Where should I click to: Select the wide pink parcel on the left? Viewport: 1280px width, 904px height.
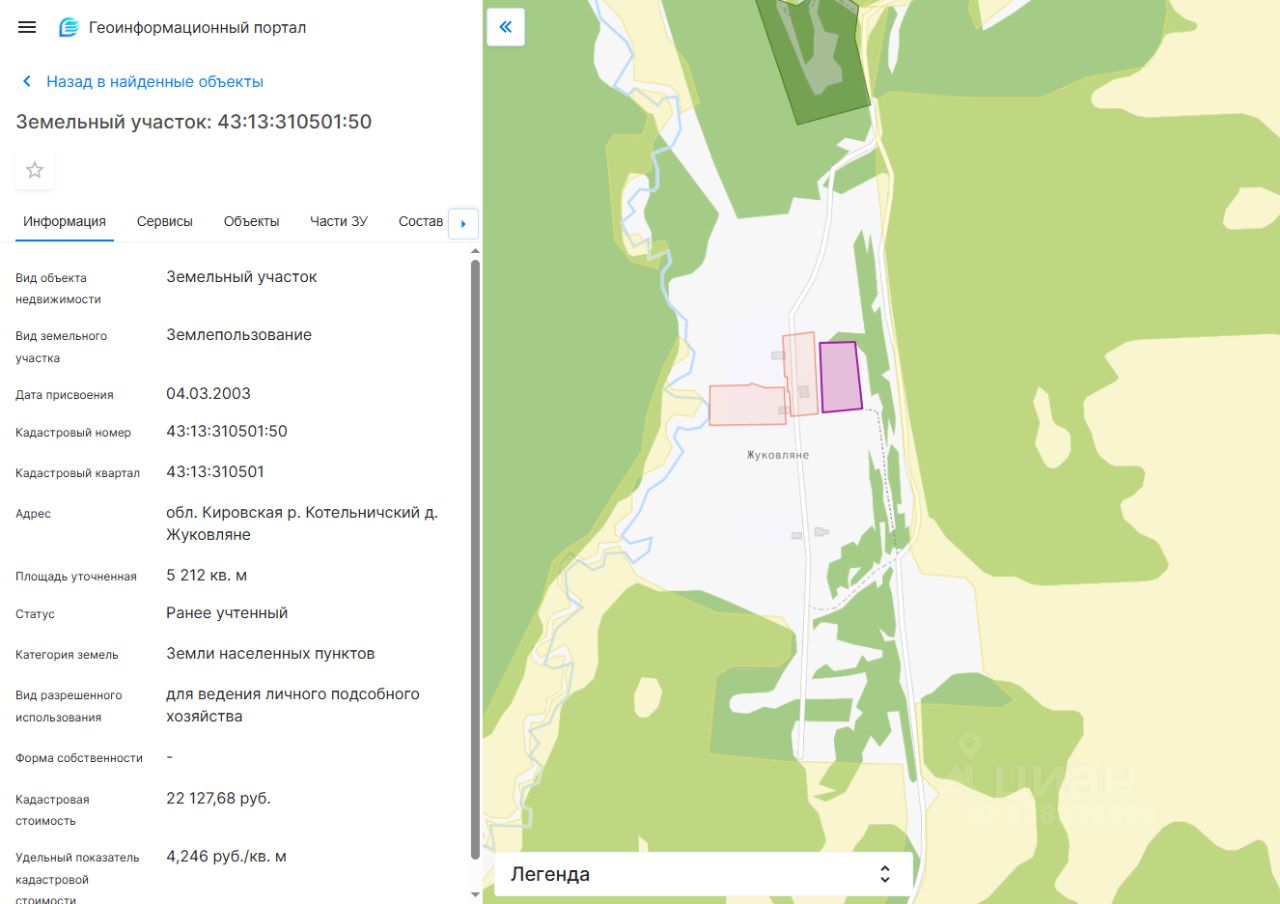tap(747, 404)
